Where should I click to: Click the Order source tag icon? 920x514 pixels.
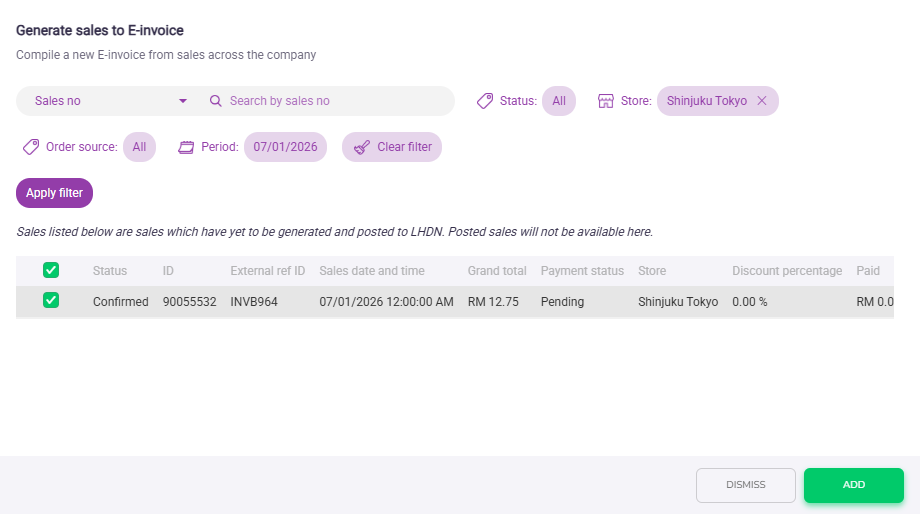click(x=31, y=147)
